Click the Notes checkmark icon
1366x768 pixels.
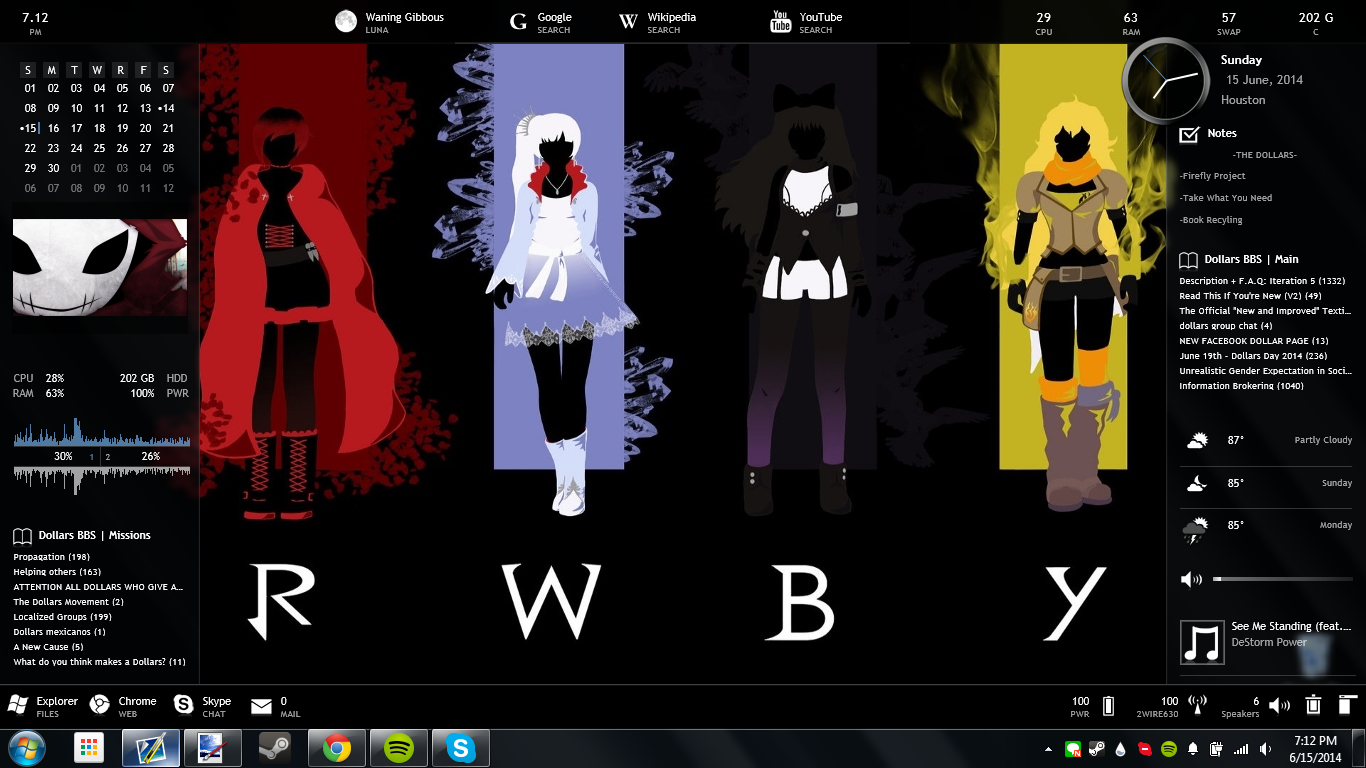click(1189, 134)
